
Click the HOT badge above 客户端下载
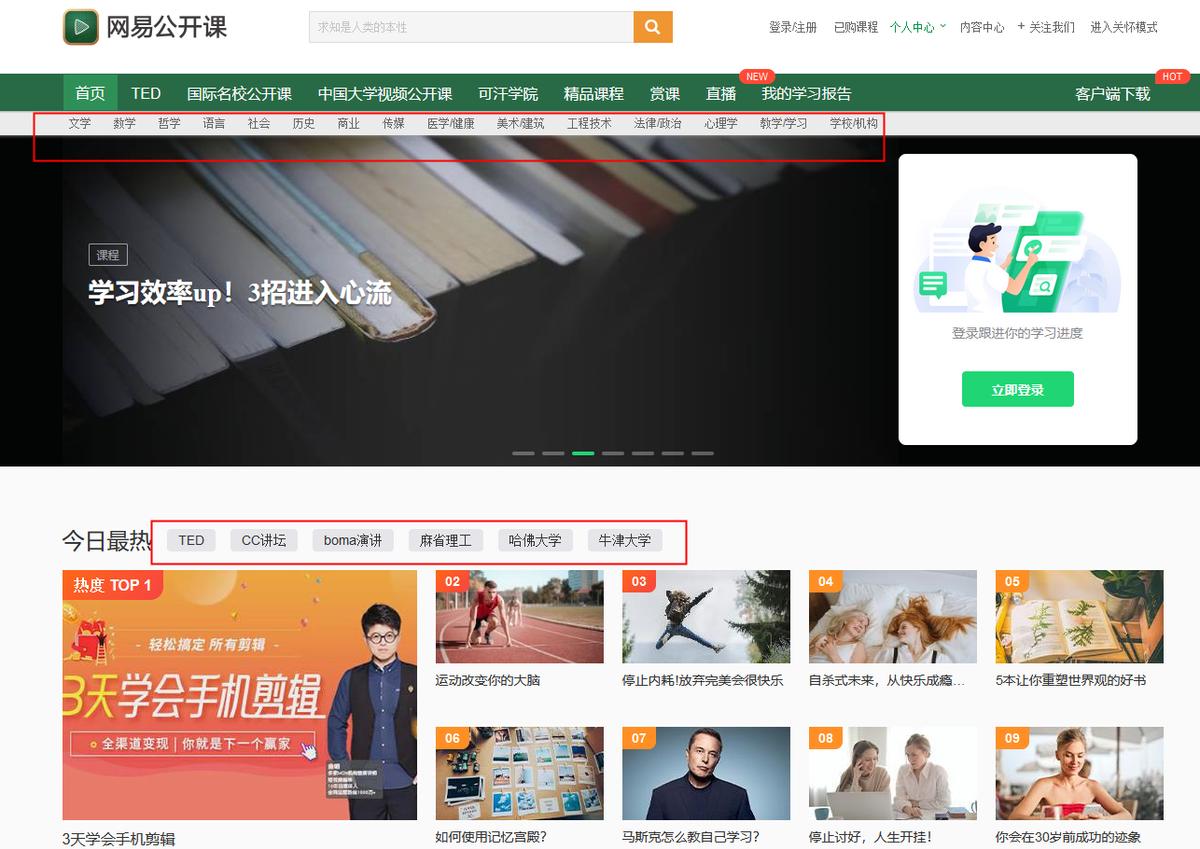click(x=1172, y=76)
